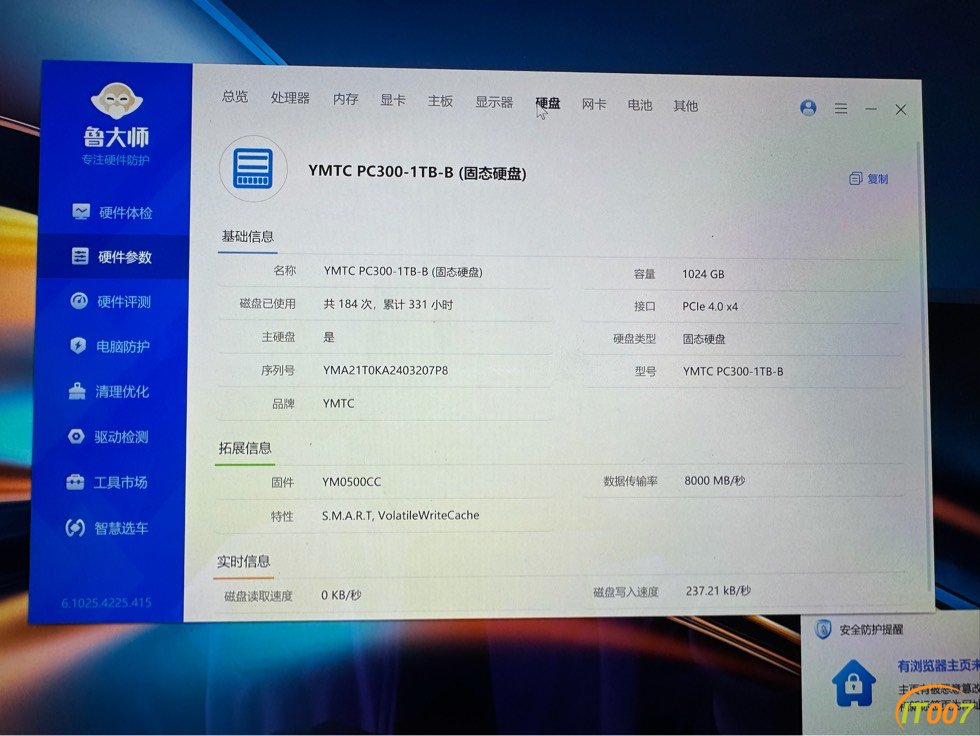Click the 基础信息 section heading

pos(248,236)
